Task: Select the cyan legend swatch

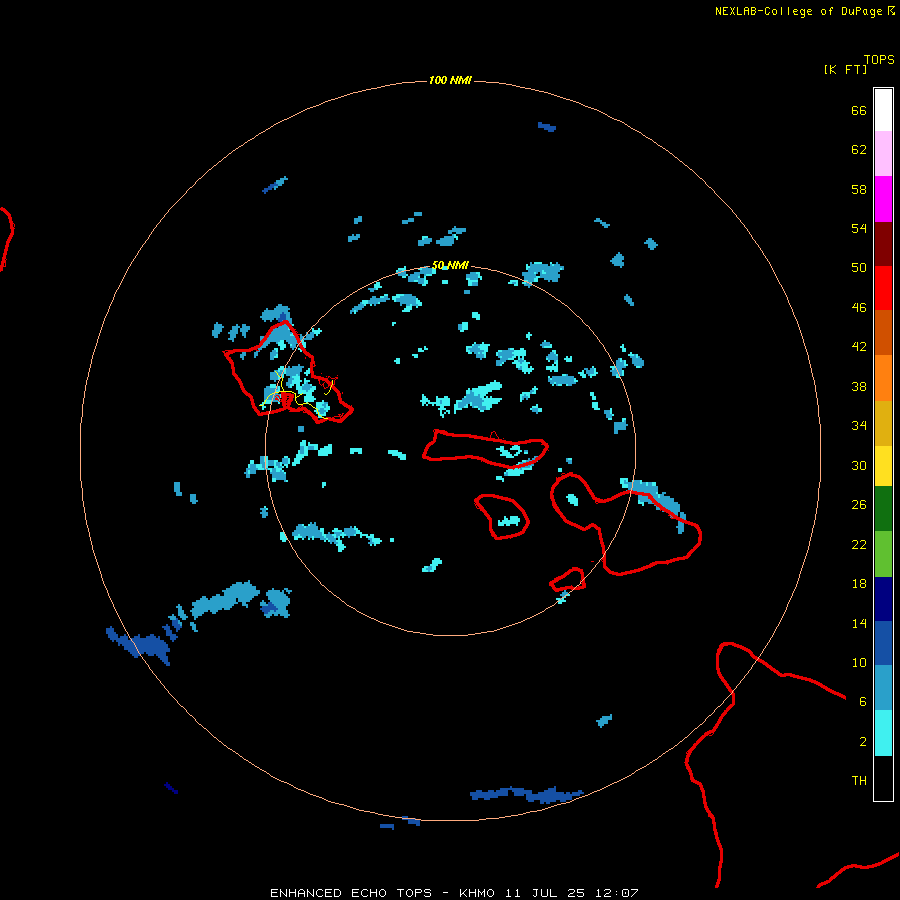Action: tap(883, 733)
